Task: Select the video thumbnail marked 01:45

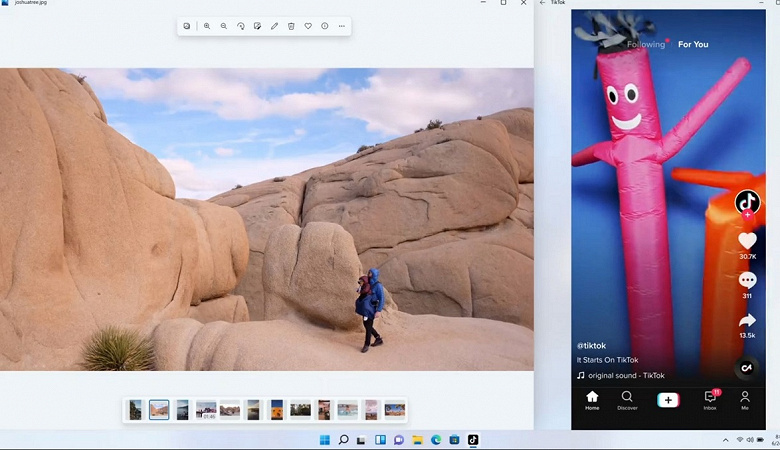Action: (x=206, y=409)
